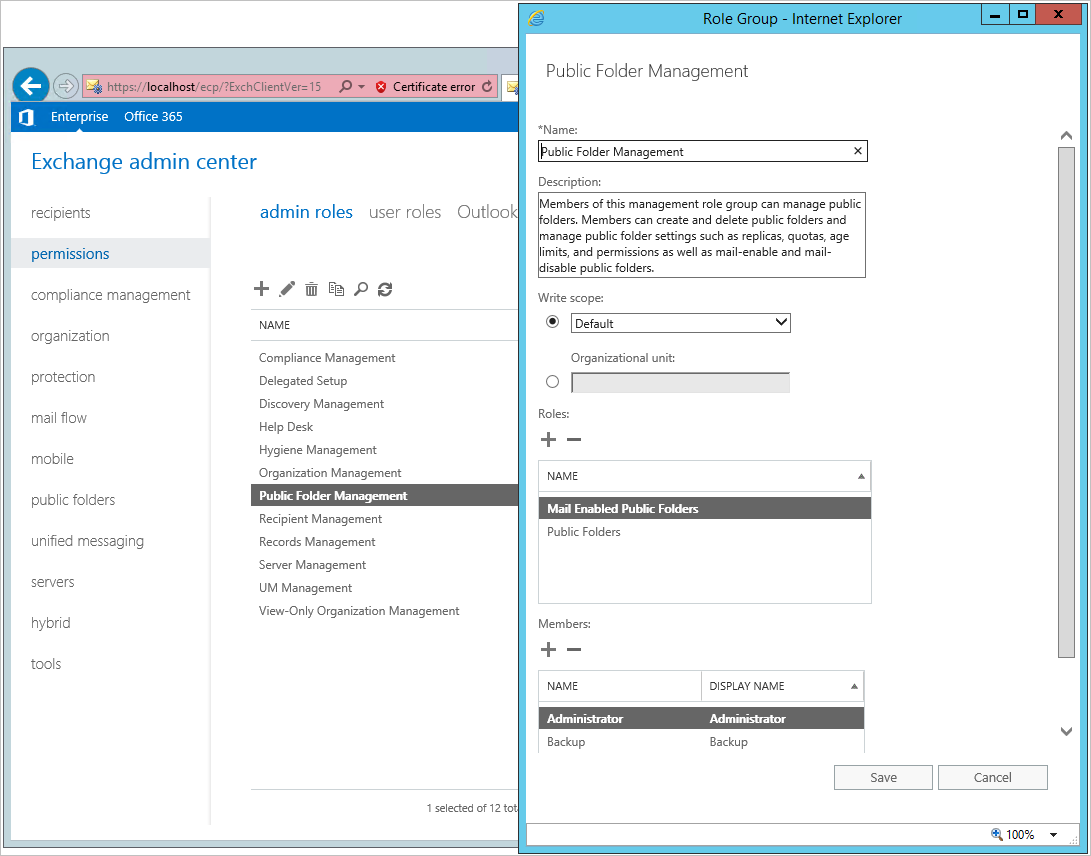This screenshot has width=1091, height=856.
Task: Search the admin roles list
Action: [x=360, y=289]
